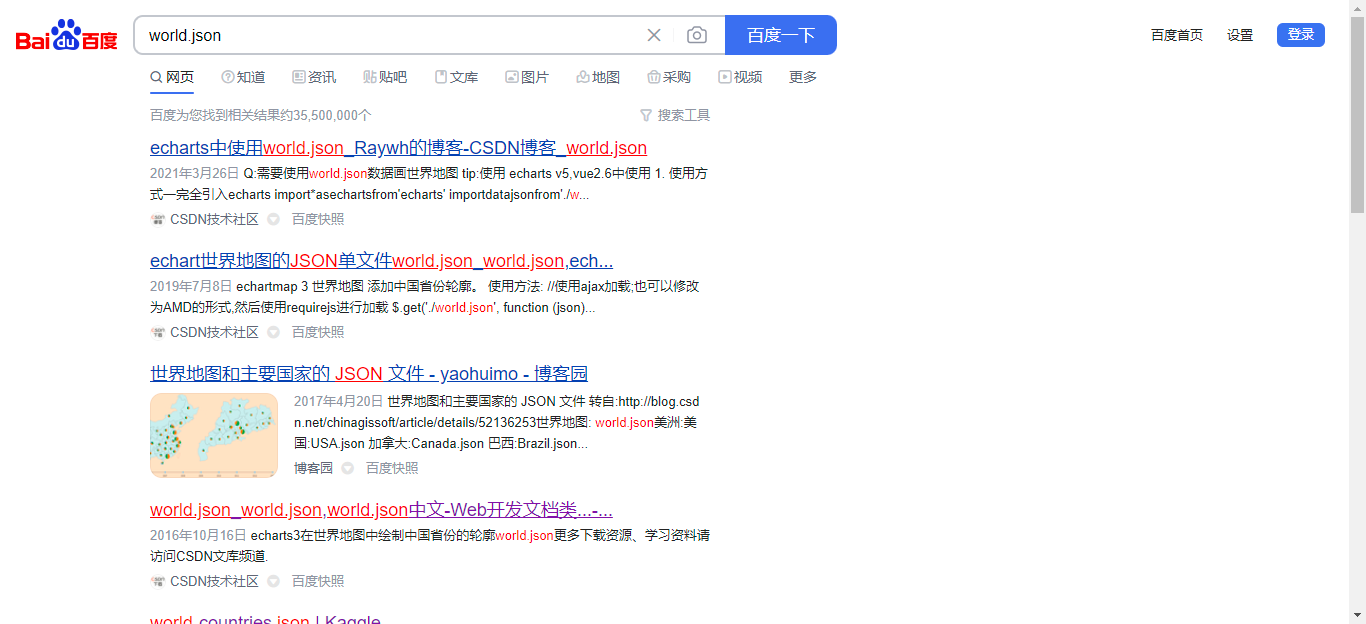Click CSDN技术社区 source under echart世界地图 result
1366x624 pixels.
pos(214,332)
